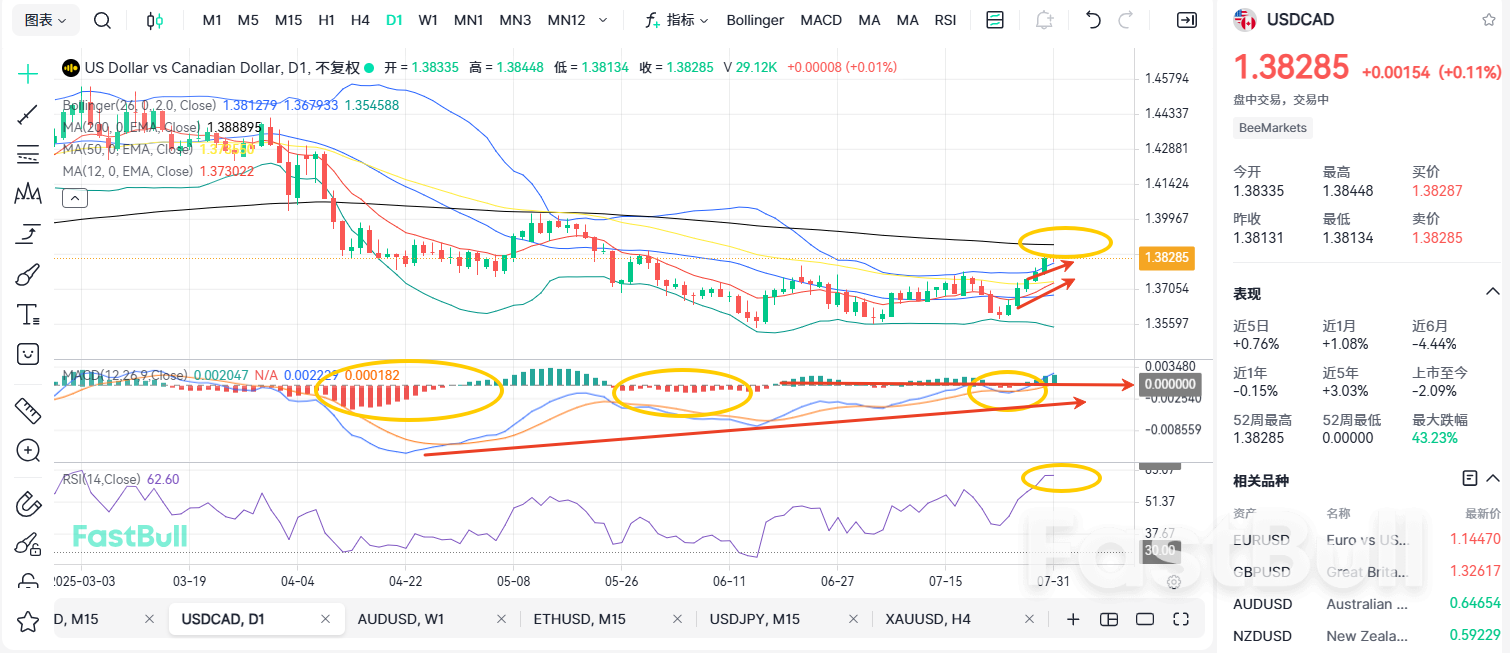1510x653 pixels.
Task: Switch to the AUDUSD W1 tab
Action: [400, 618]
